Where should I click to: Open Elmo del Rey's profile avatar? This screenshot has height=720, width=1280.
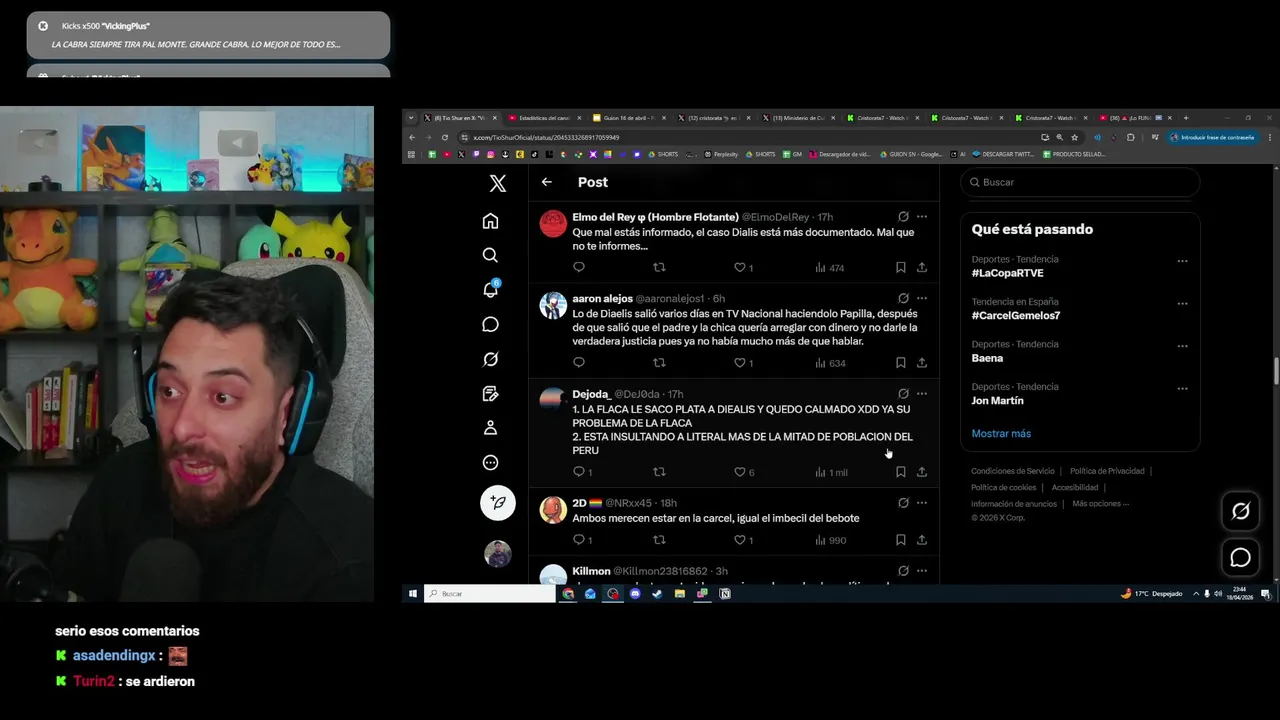553,224
